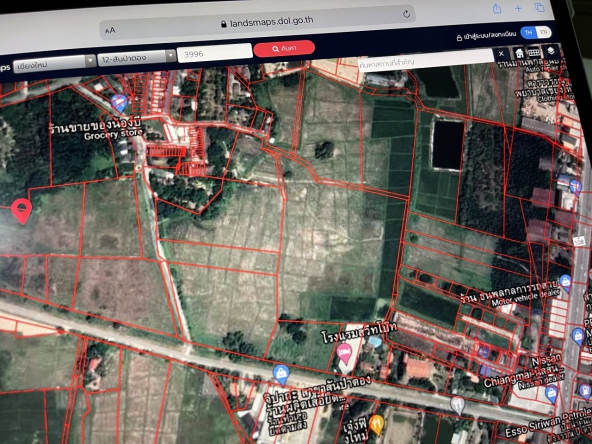
Task: Reload the page in address bar
Action: [x=406, y=14]
